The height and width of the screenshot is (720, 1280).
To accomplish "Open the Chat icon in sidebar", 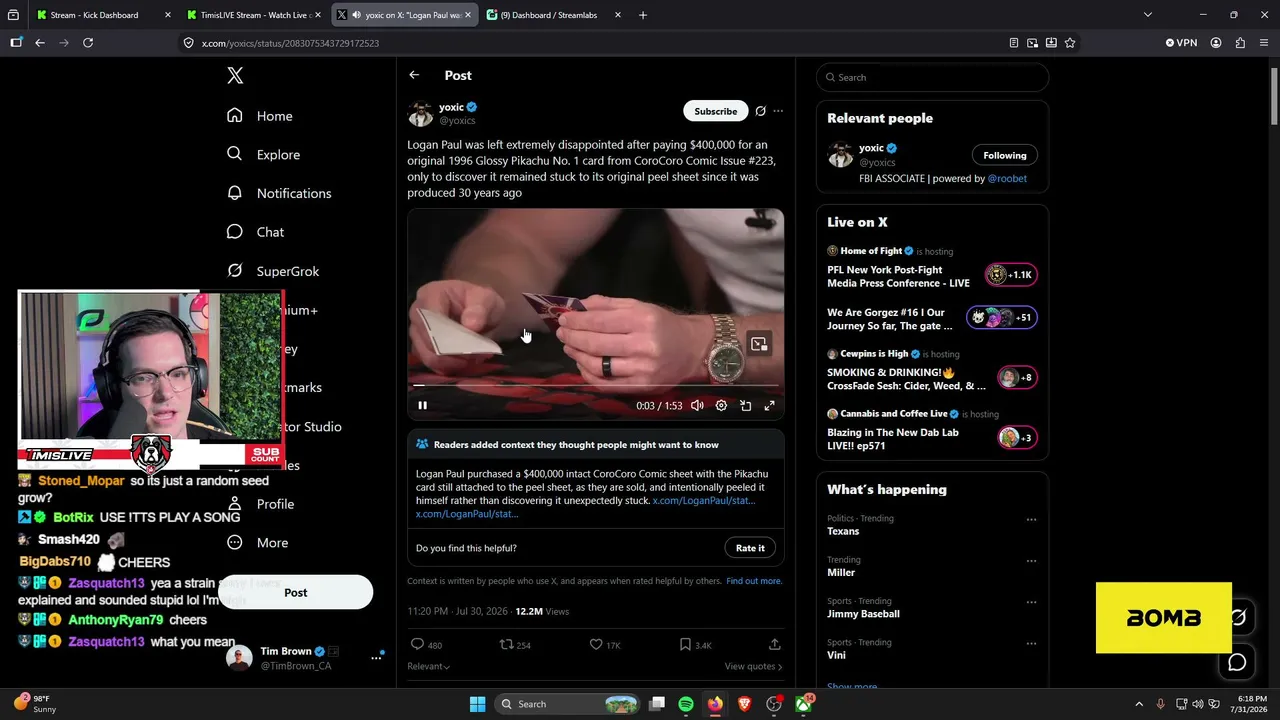I will point(235,232).
